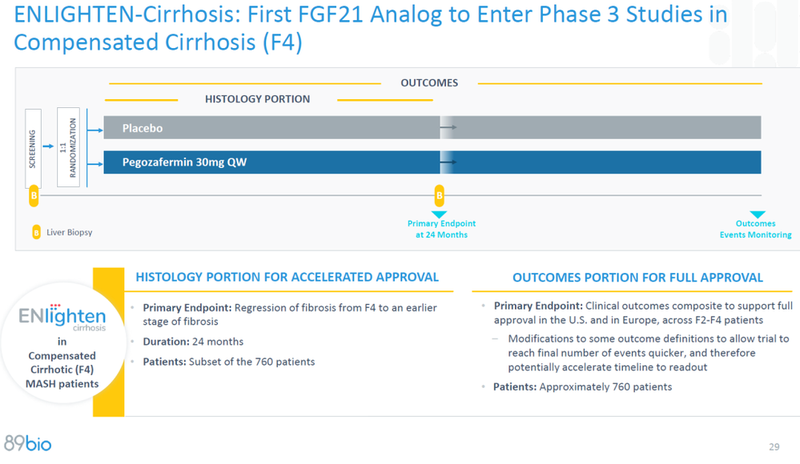Click the Primary Endpoint at 24 Months label
Viewport: 800px width, 464px height.
pyautogui.click(x=441, y=229)
